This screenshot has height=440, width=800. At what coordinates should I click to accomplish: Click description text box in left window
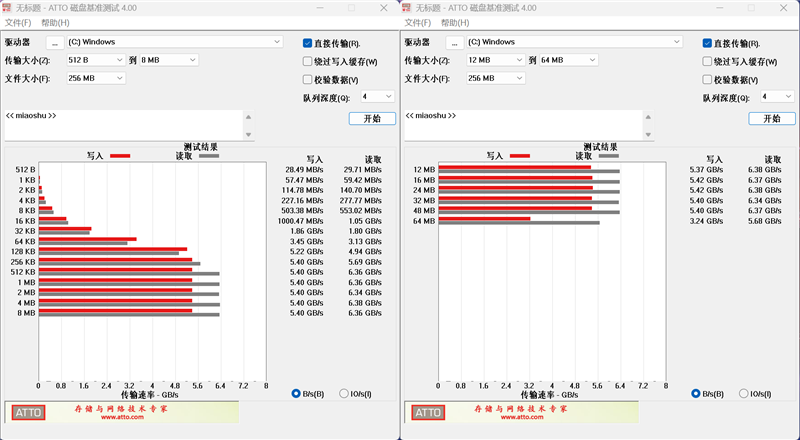(124, 125)
